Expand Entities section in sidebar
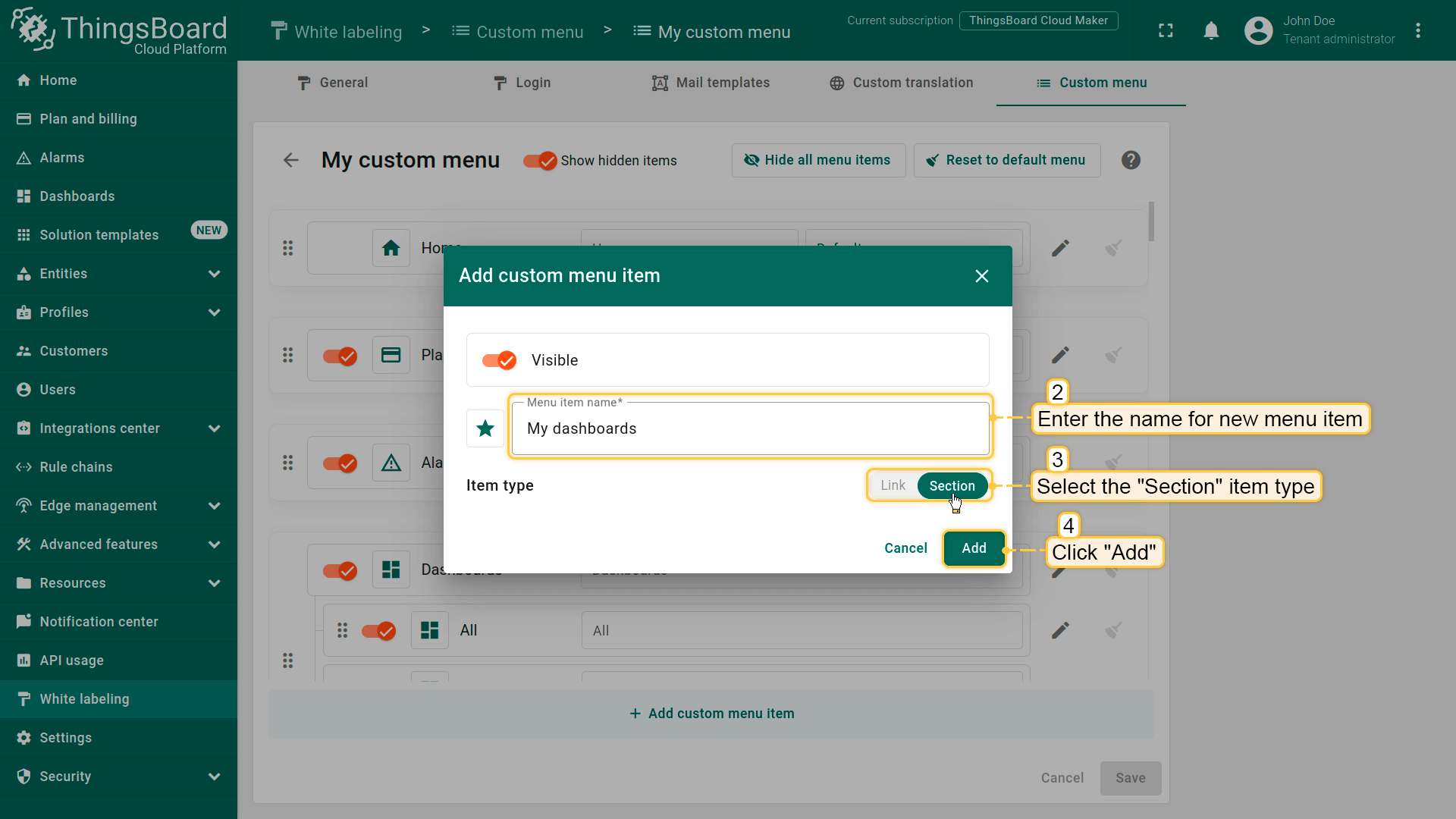Viewport: 1456px width, 819px height. tap(215, 274)
